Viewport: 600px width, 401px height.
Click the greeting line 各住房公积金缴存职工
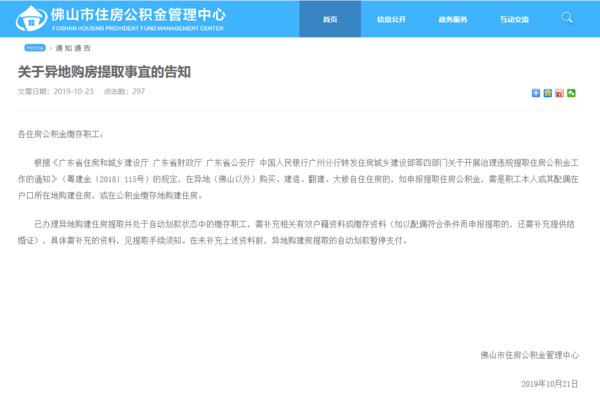point(60,134)
